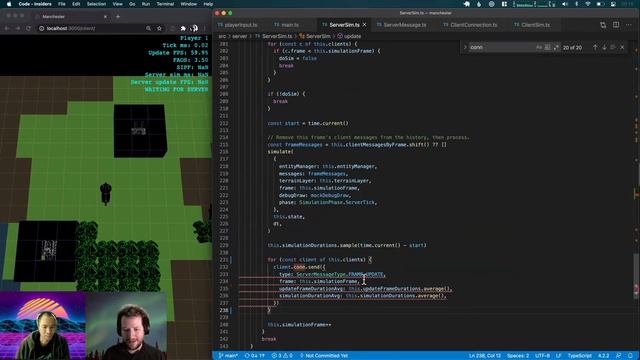
Task: Select the Manchester browser tab
Action: (70, 17)
